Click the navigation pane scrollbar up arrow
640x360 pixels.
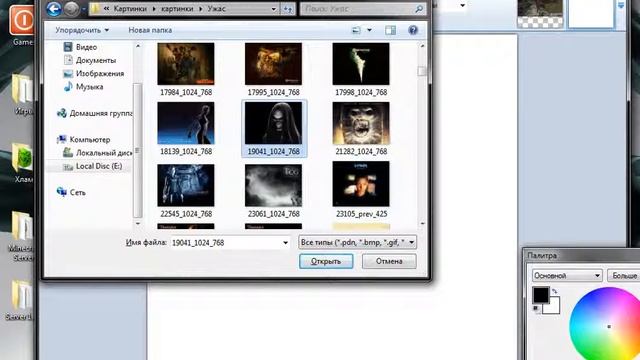tap(138, 46)
